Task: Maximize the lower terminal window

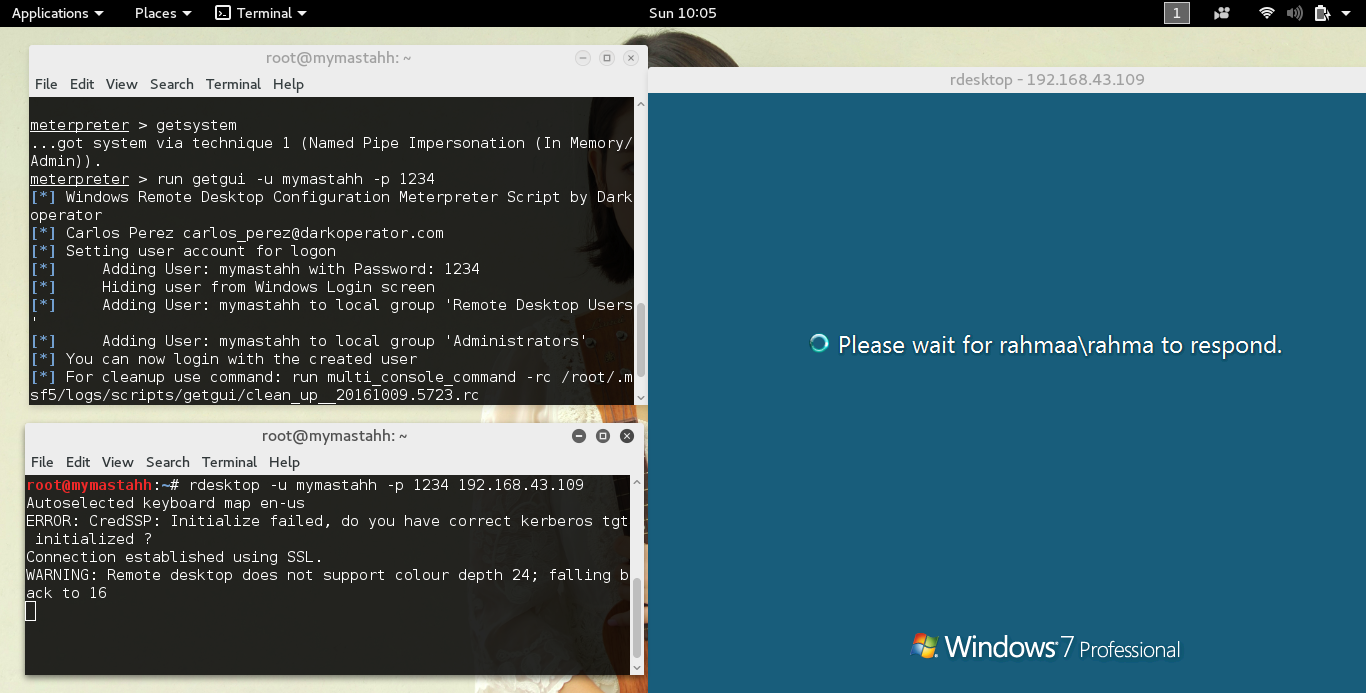Action: coord(603,436)
